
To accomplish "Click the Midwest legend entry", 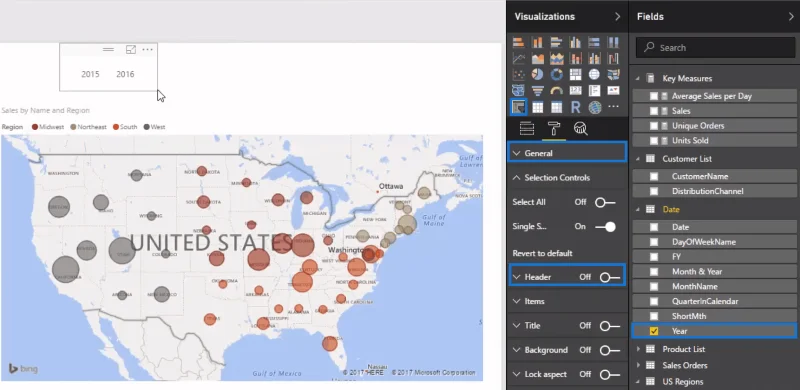I will (48, 127).
